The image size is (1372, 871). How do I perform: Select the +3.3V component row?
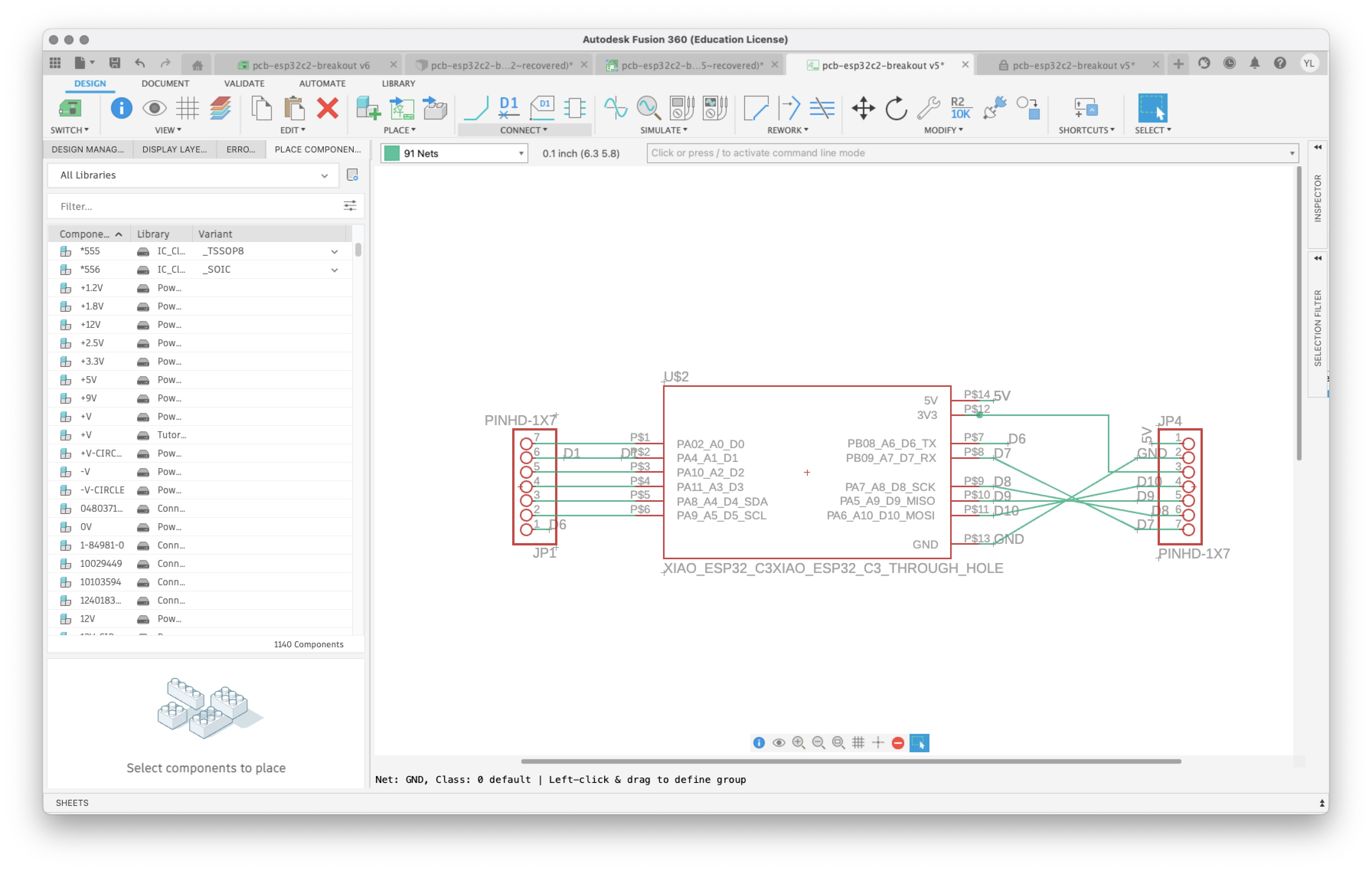click(x=201, y=362)
